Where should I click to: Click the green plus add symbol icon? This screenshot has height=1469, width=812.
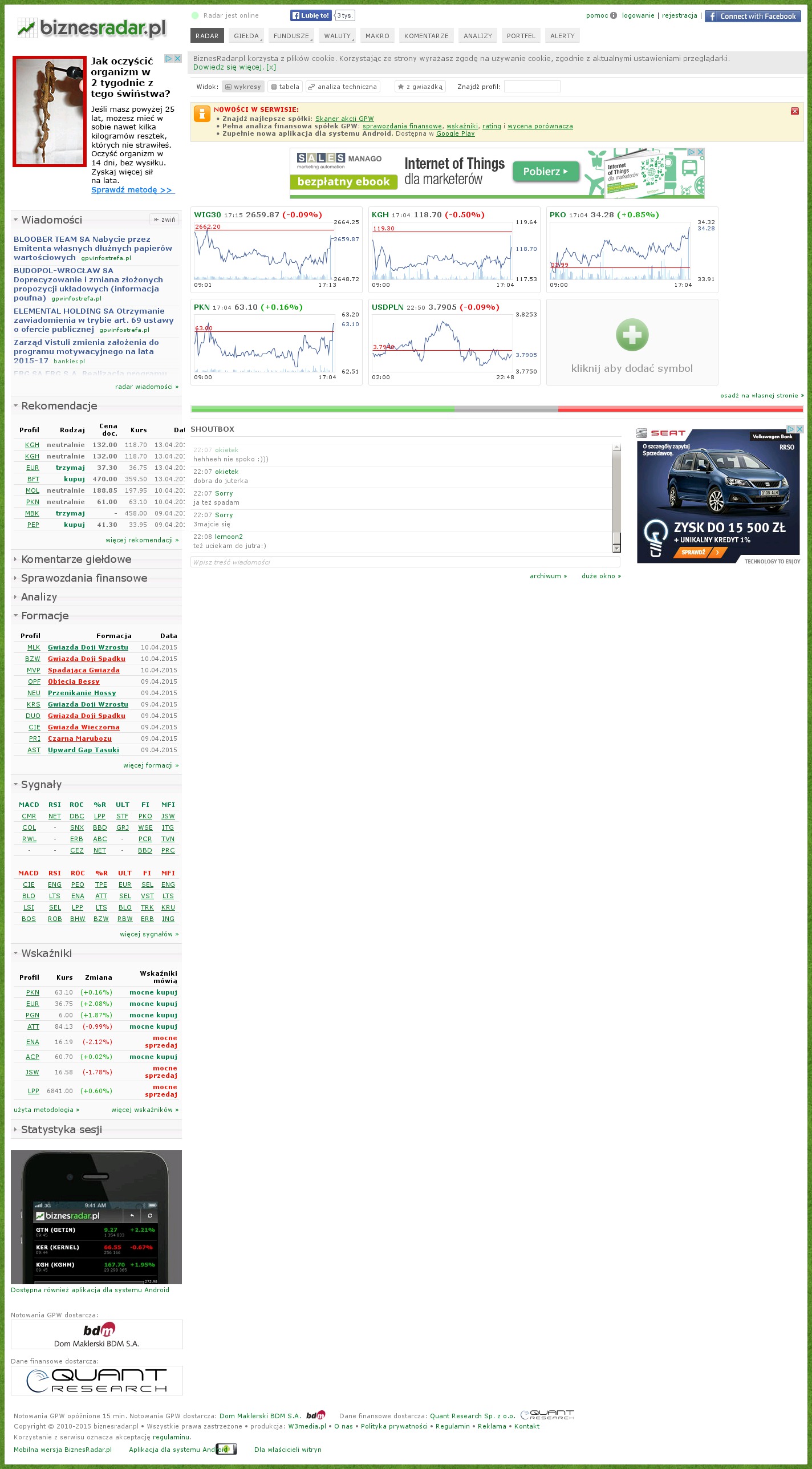coord(632,335)
